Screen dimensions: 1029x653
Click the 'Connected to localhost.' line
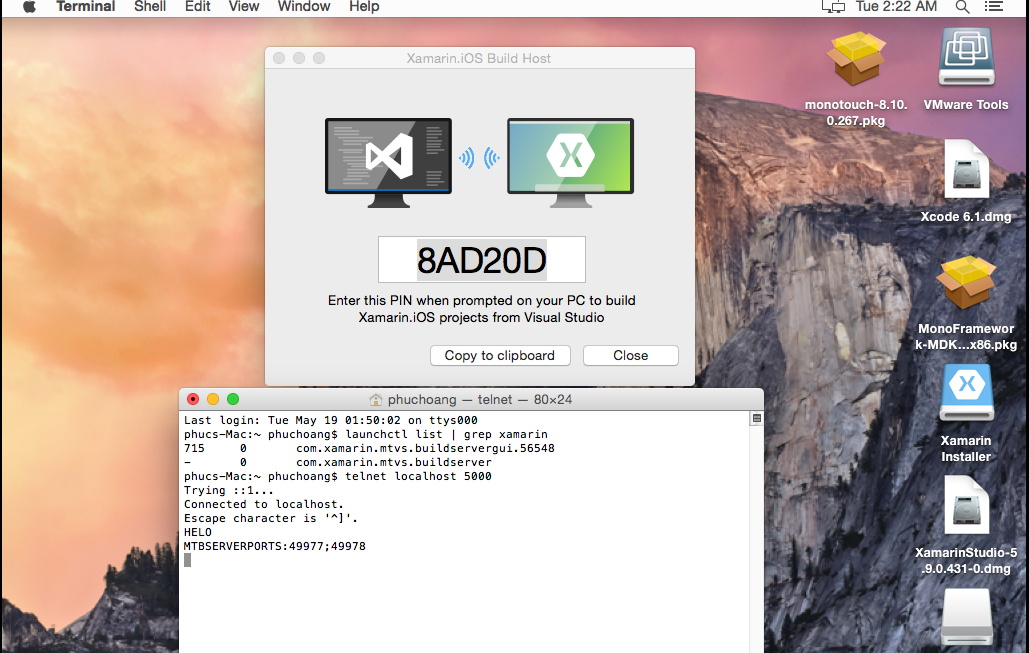[264, 504]
